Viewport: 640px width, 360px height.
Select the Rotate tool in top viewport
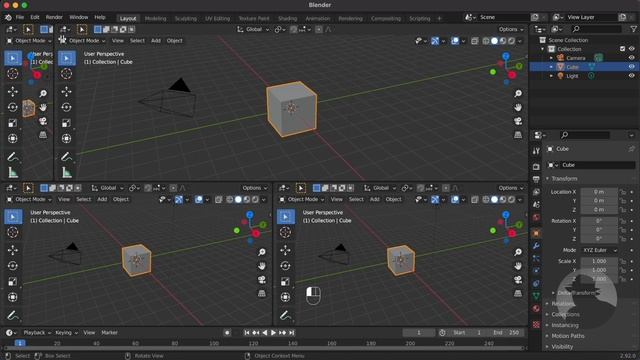pos(67,107)
